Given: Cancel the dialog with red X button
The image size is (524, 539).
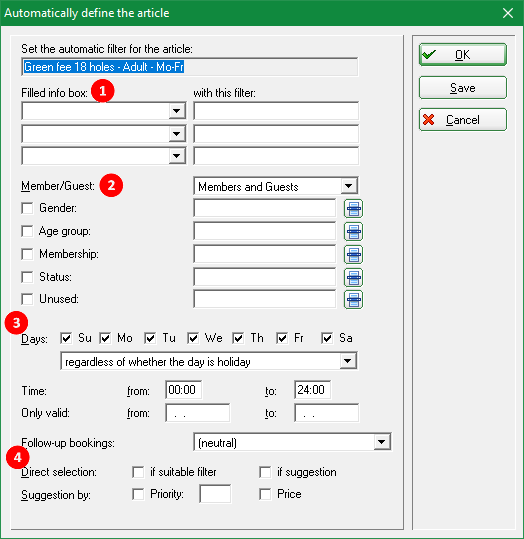Looking at the screenshot, I should 462,120.
